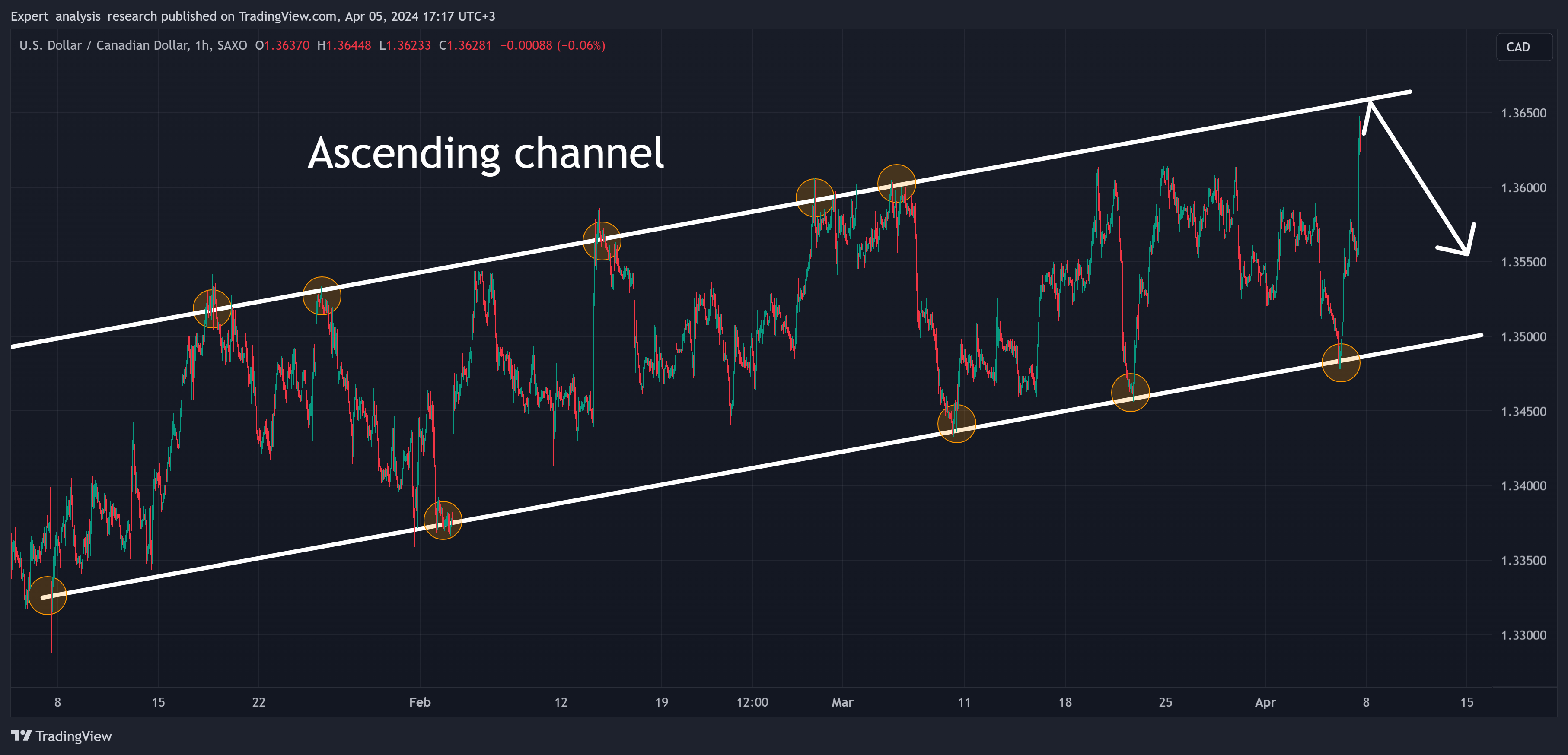Click the open value O1.36370
The image size is (1568, 755).
click(282, 46)
